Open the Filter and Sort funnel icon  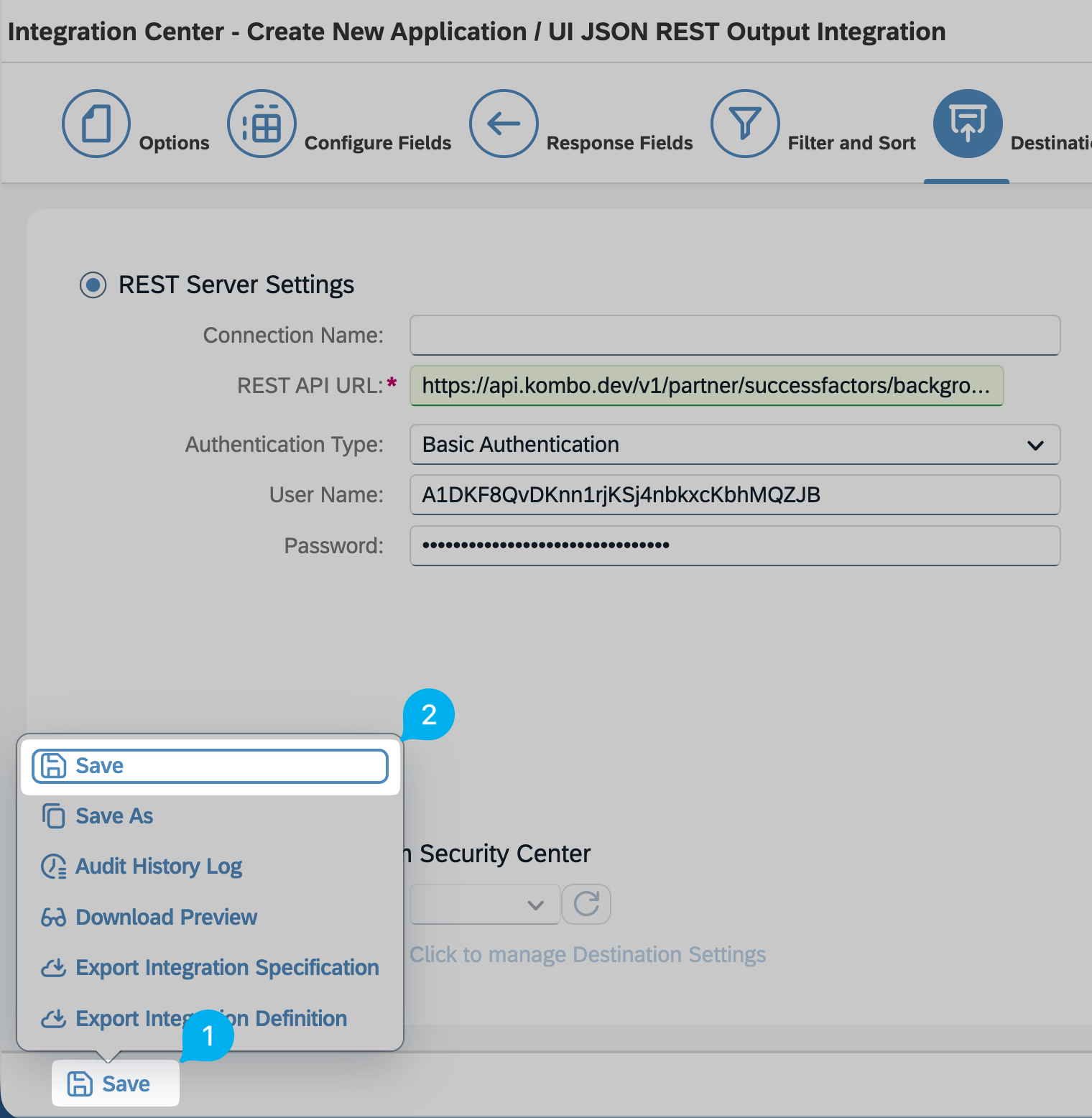click(745, 124)
